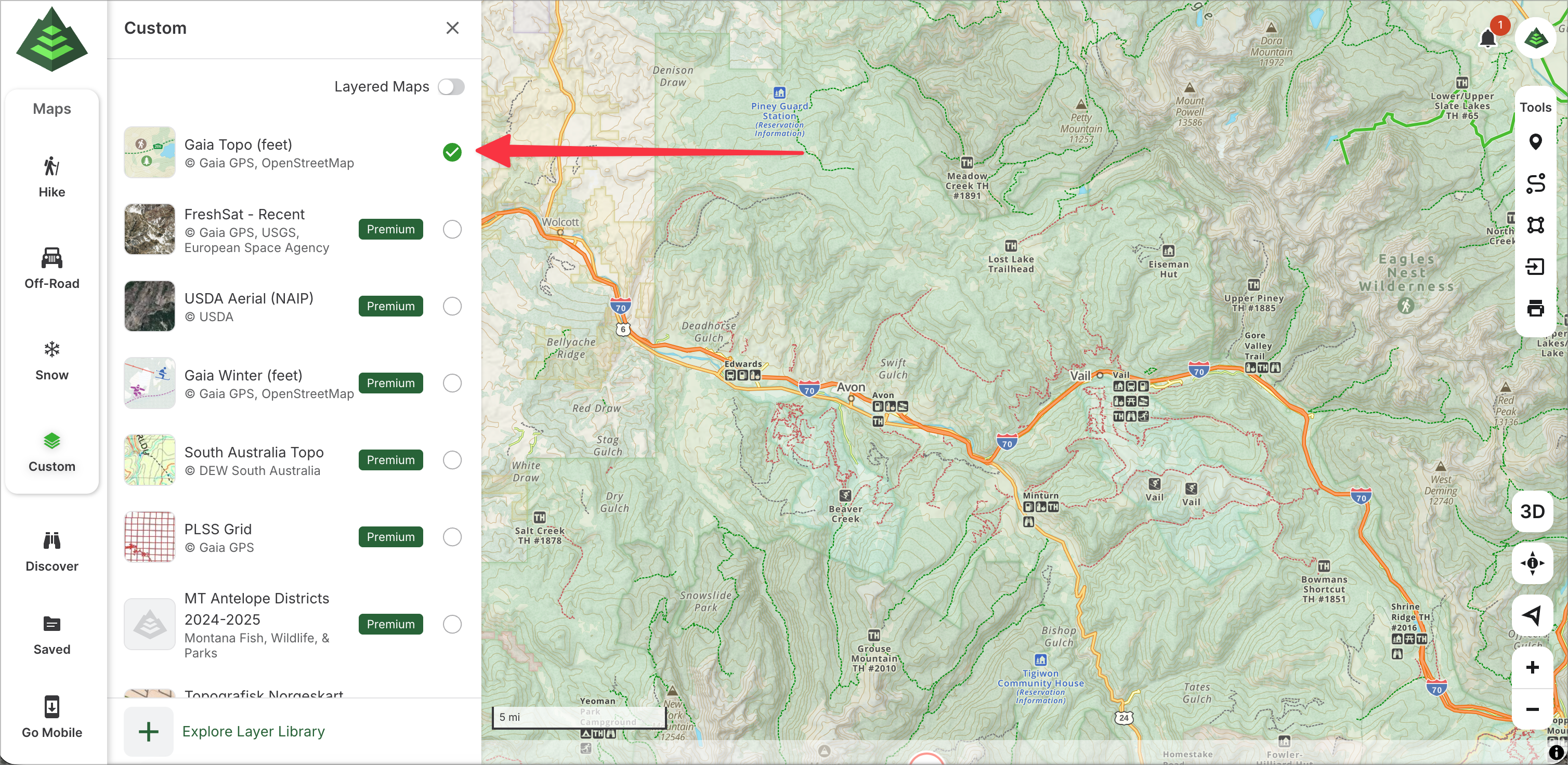Select the area polygon tool icon
This screenshot has width=1568, height=765.
click(x=1535, y=225)
